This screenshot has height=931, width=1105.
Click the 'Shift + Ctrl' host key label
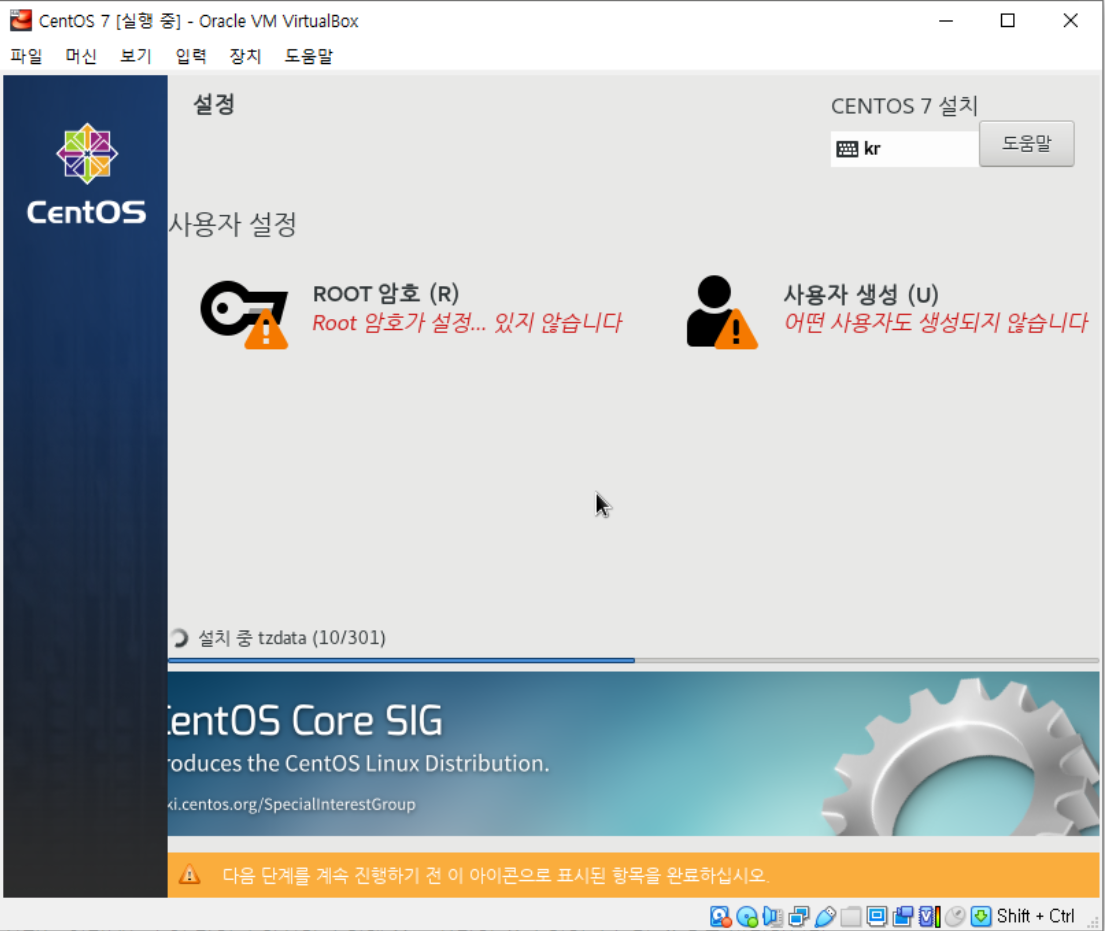pos(1035,916)
